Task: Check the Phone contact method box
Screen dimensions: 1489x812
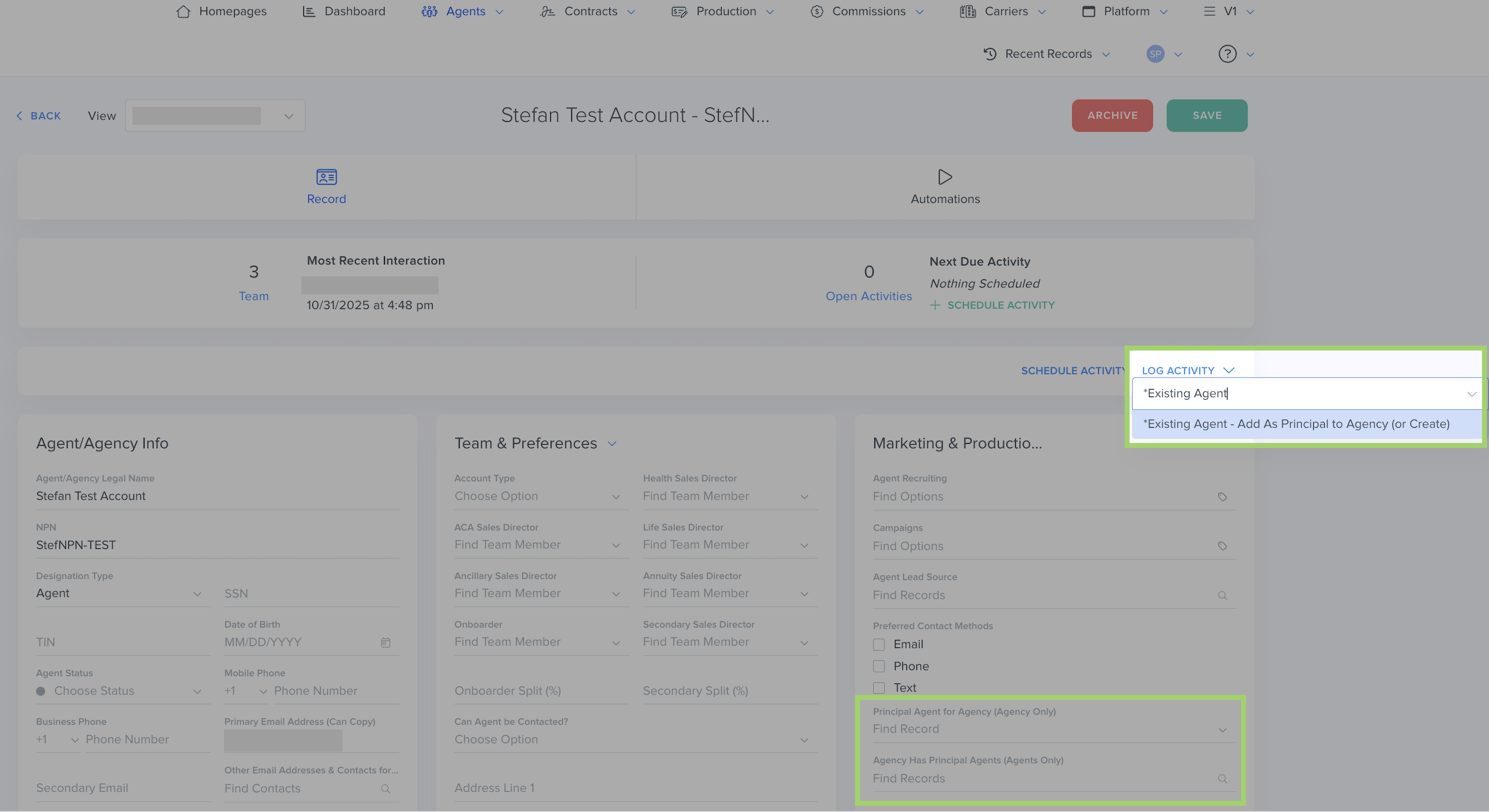Action: [878, 666]
